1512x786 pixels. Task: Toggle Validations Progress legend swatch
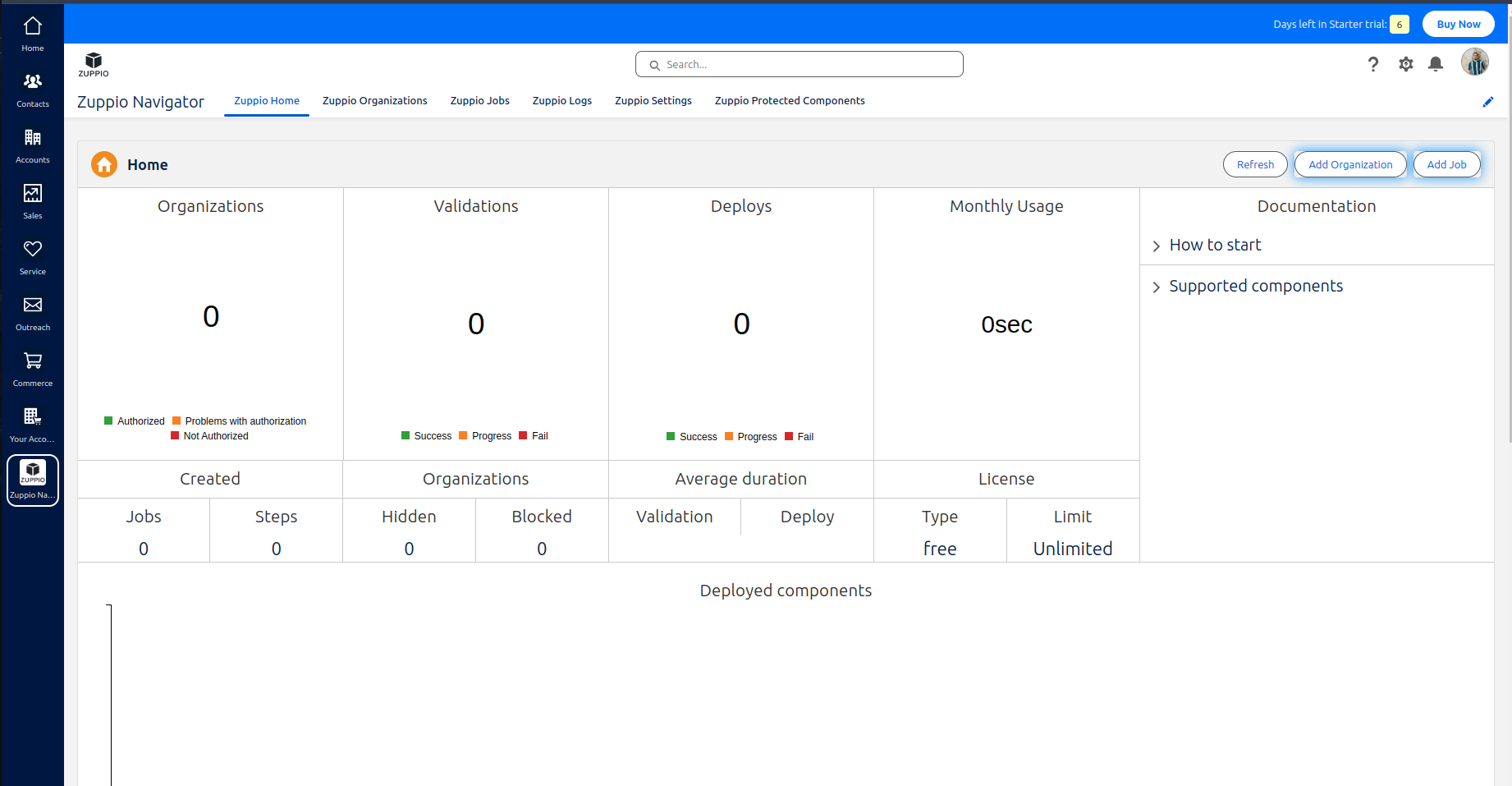(x=463, y=435)
